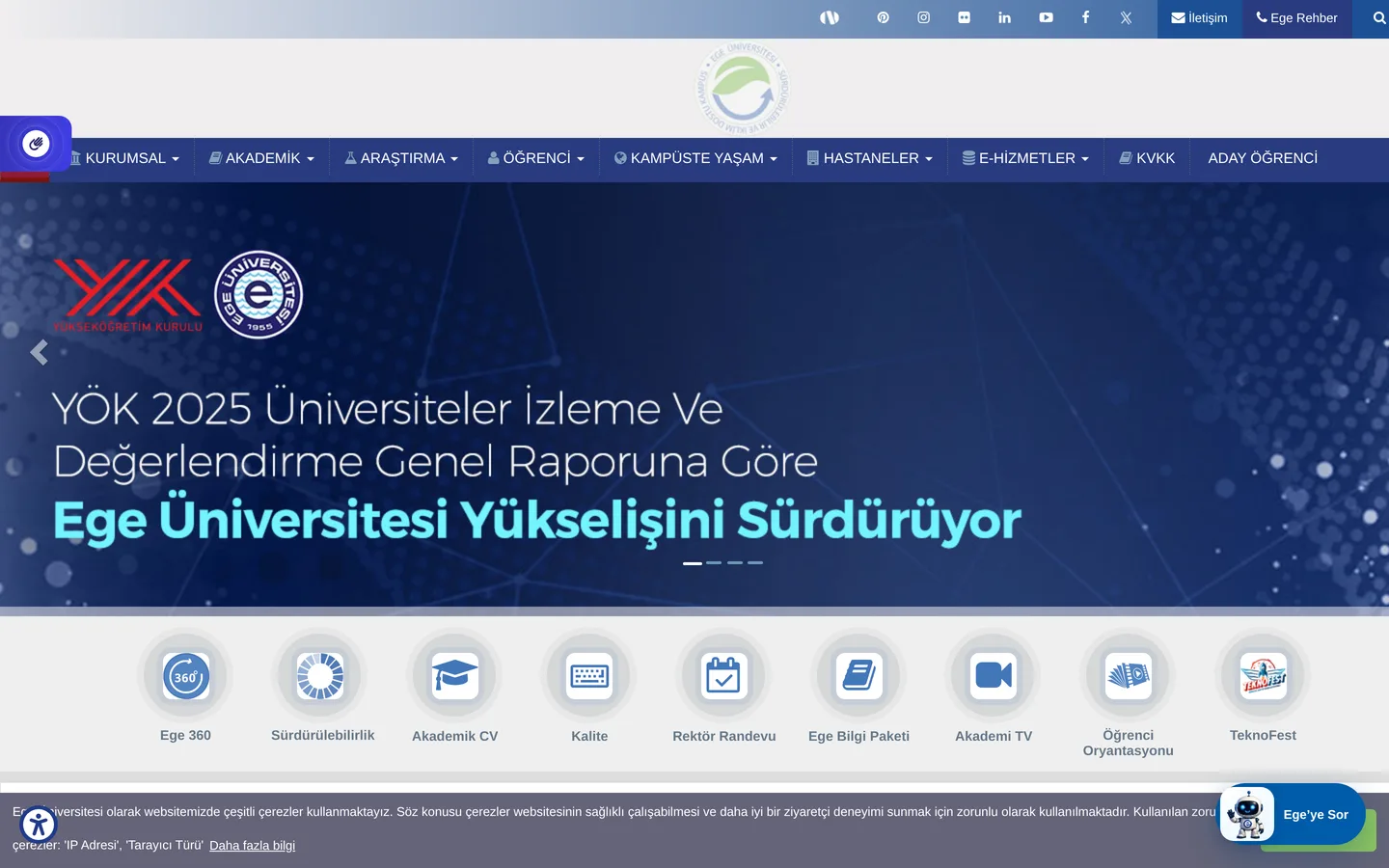This screenshot has height=868, width=1389.
Task: Open the YouTube social icon
Action: [1046, 17]
